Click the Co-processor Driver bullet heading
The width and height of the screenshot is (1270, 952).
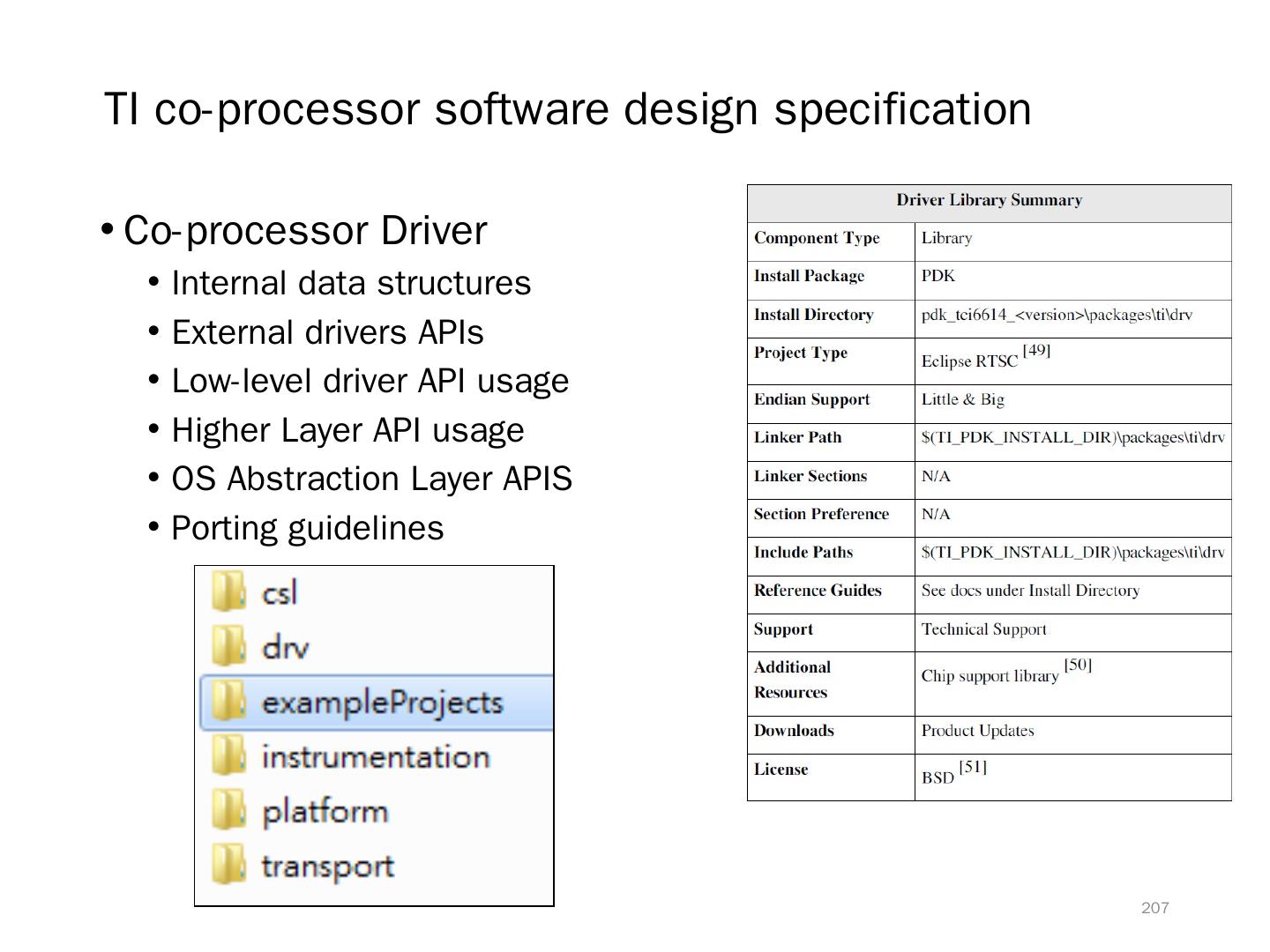[x=305, y=231]
